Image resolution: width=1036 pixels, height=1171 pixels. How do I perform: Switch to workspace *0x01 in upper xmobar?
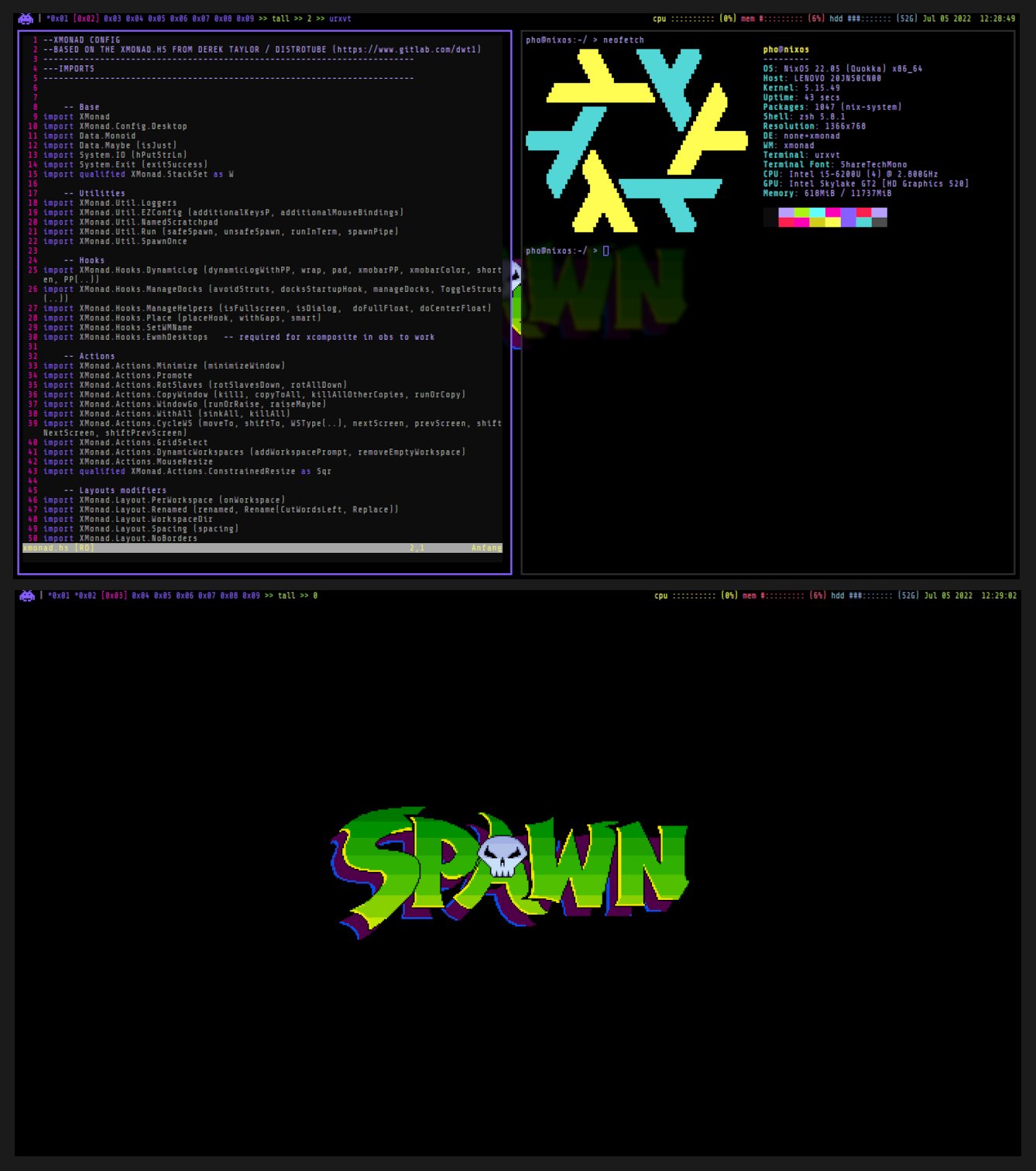click(x=57, y=19)
